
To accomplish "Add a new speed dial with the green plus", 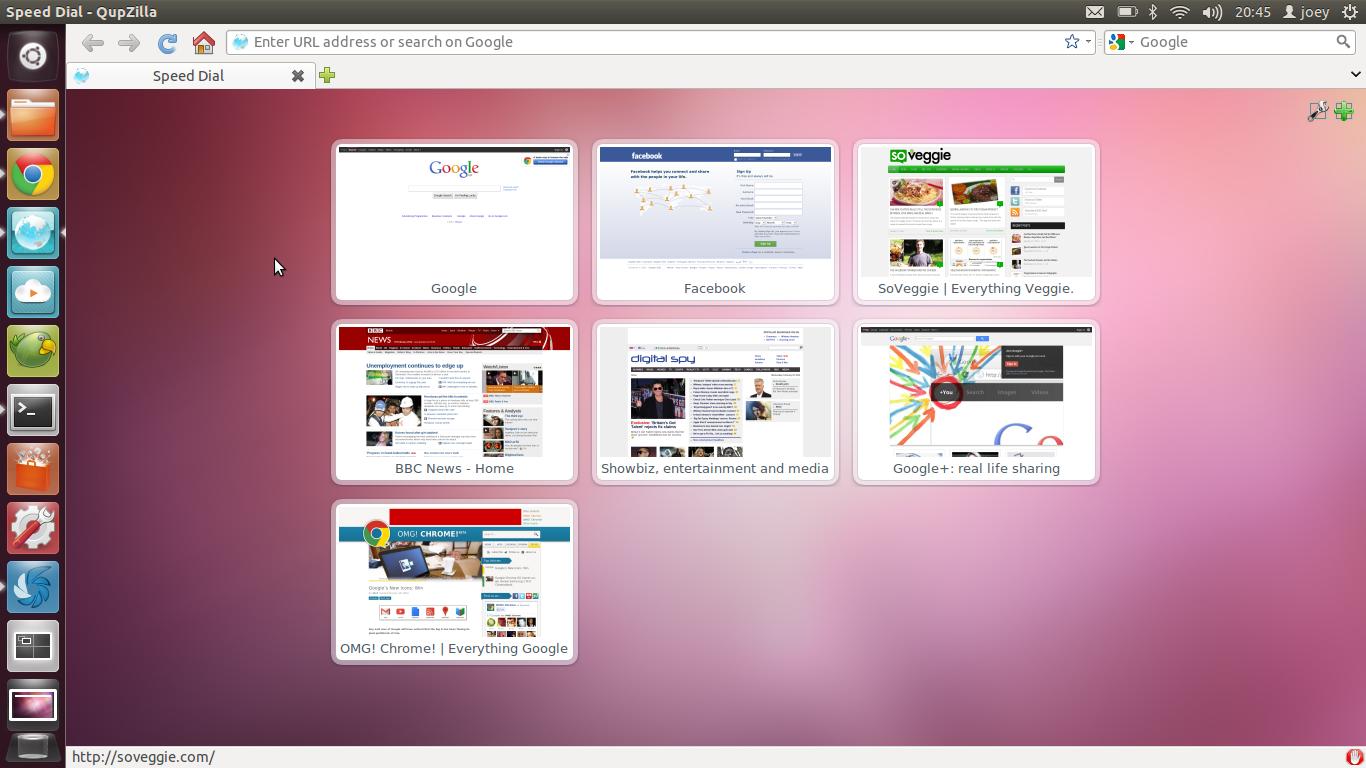I will click(1344, 111).
